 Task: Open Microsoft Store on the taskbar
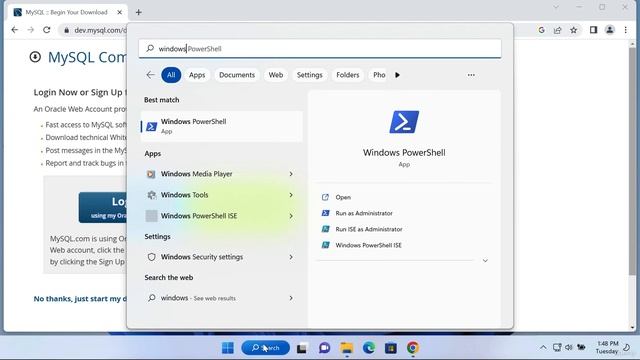click(x=391, y=348)
